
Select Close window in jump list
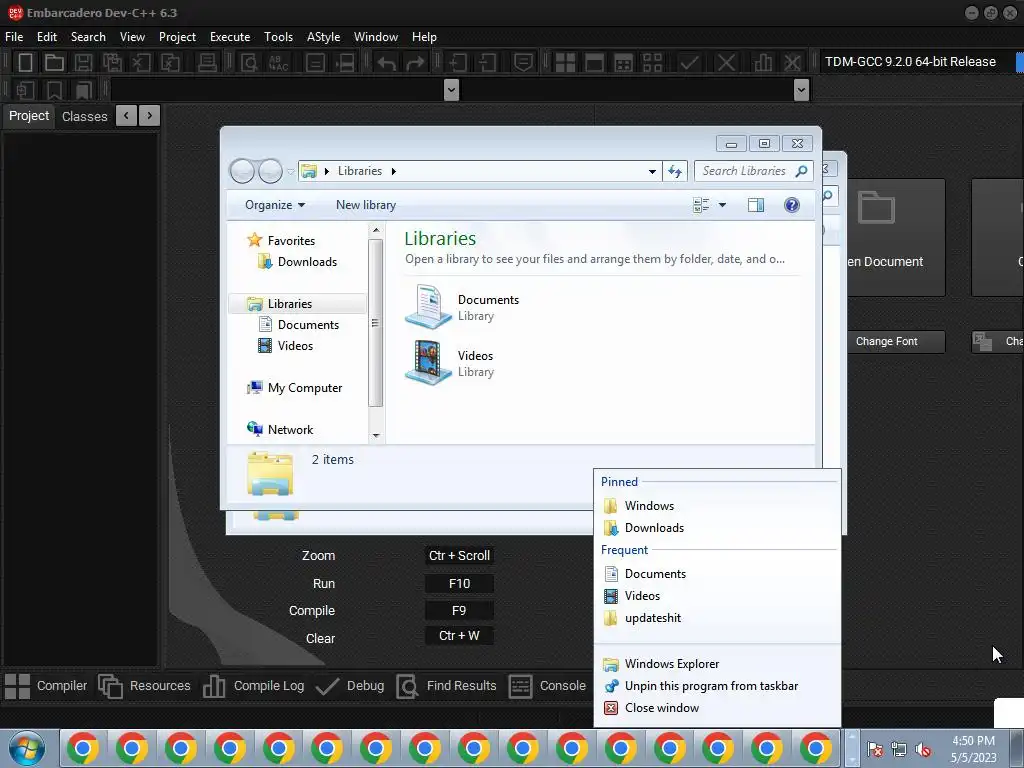pos(716,708)
